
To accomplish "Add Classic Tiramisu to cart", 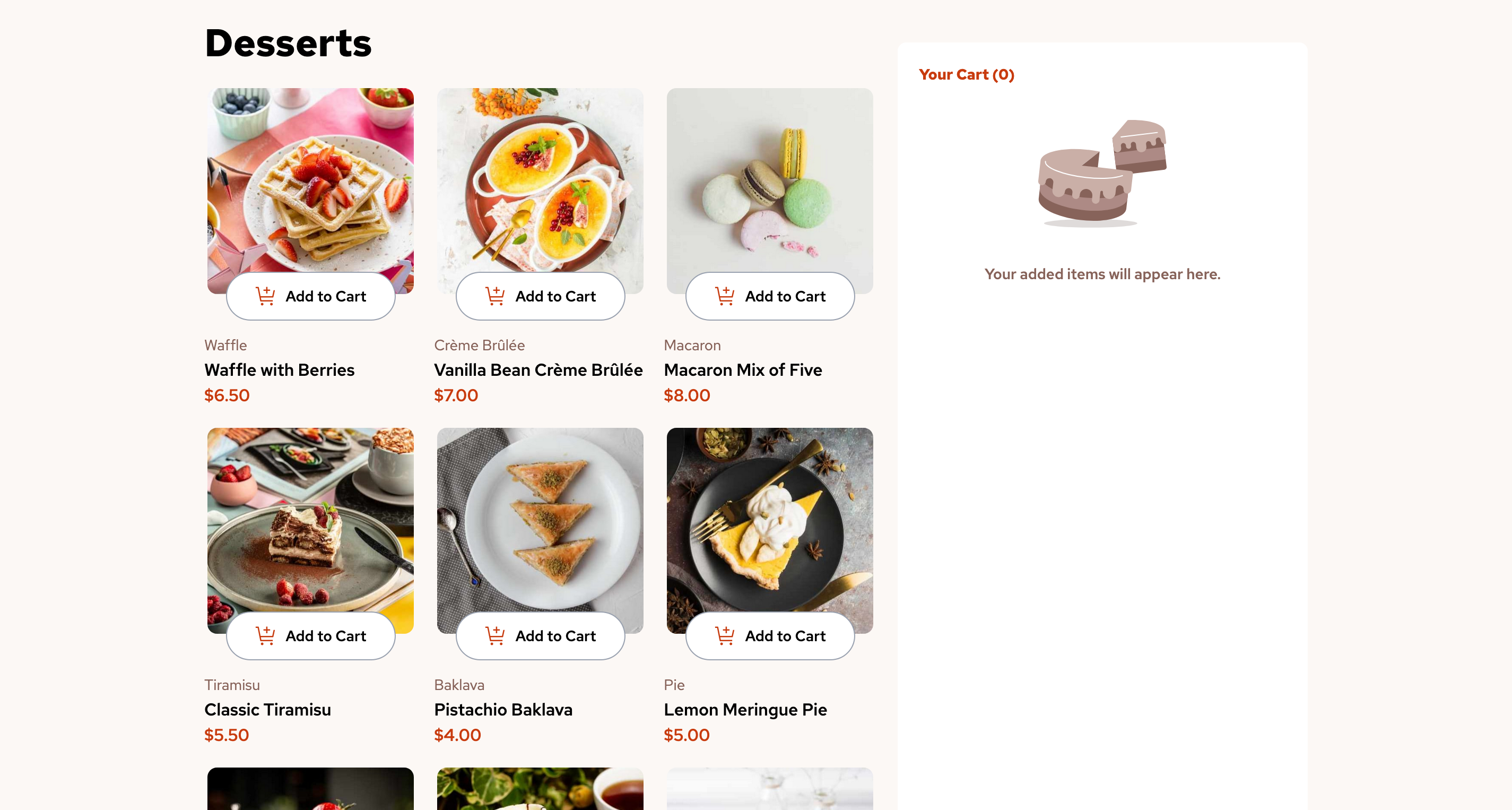I will coord(325,635).
